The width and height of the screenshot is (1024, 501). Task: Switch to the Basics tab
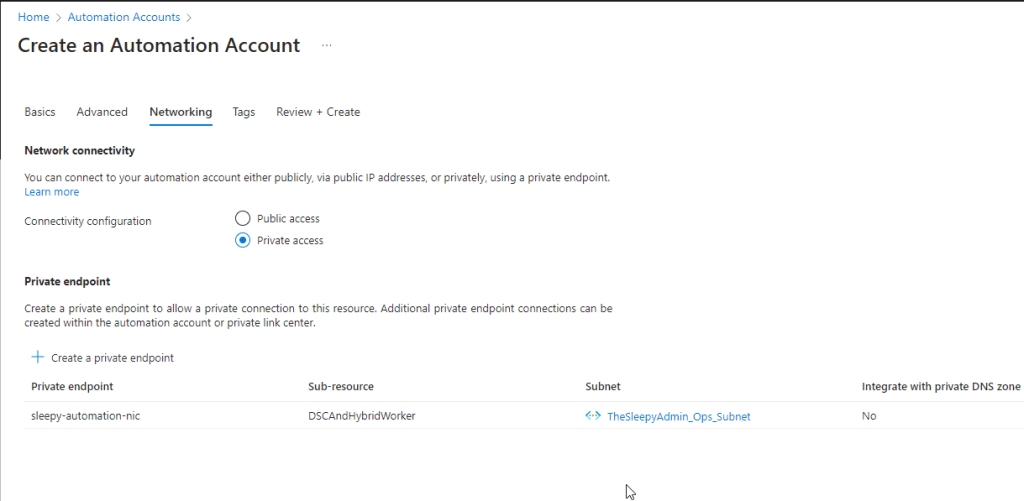coord(40,112)
